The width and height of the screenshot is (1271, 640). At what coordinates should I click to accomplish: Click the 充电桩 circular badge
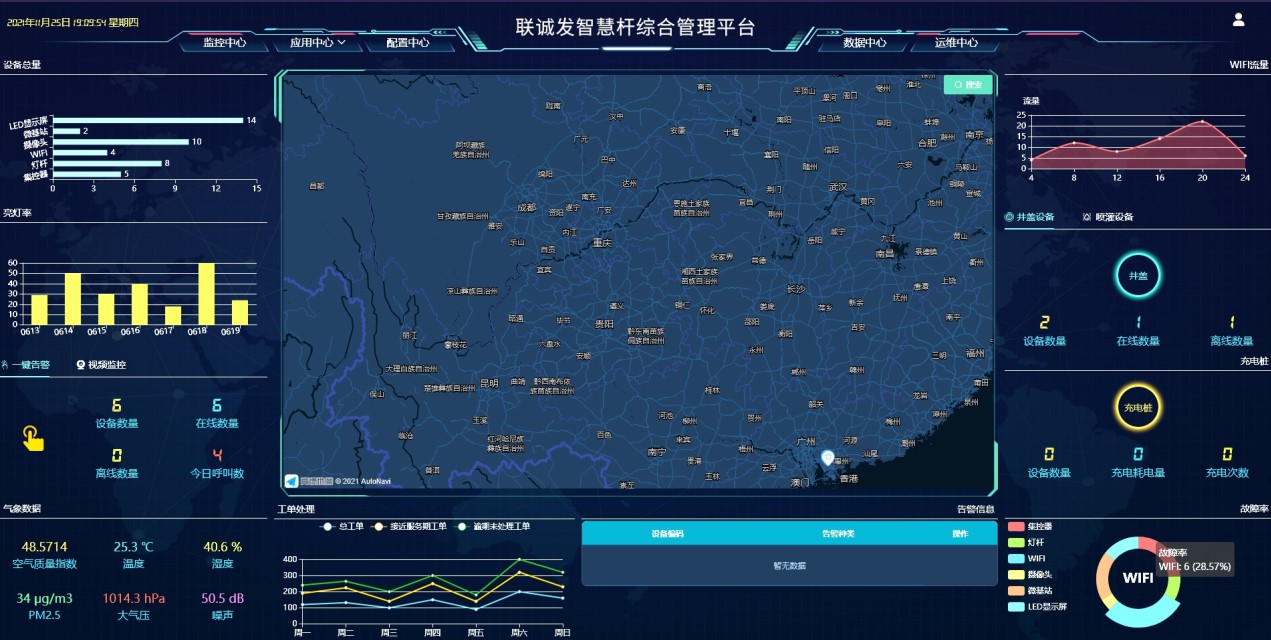(1138, 408)
